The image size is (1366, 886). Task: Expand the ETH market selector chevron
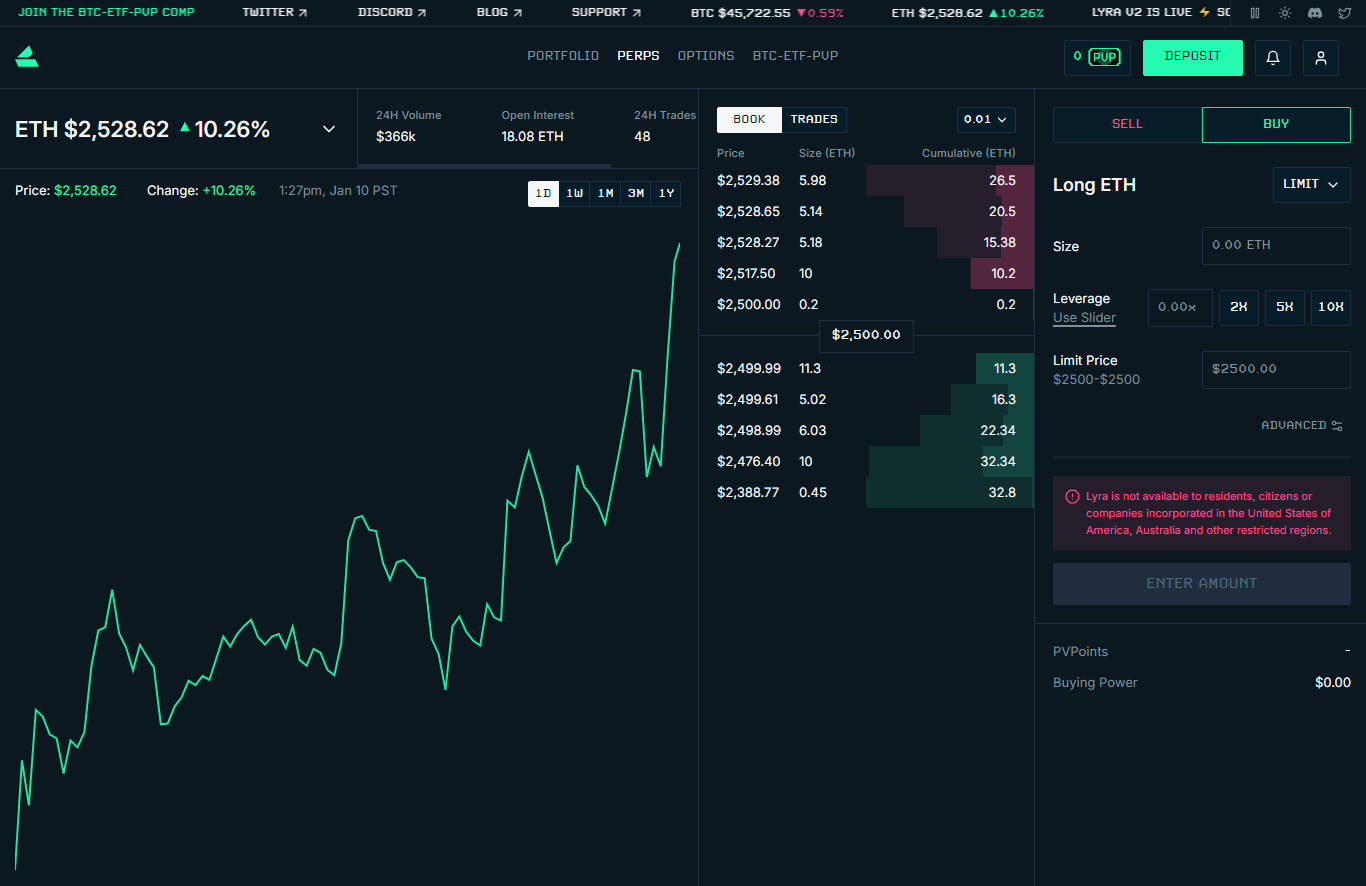329,129
